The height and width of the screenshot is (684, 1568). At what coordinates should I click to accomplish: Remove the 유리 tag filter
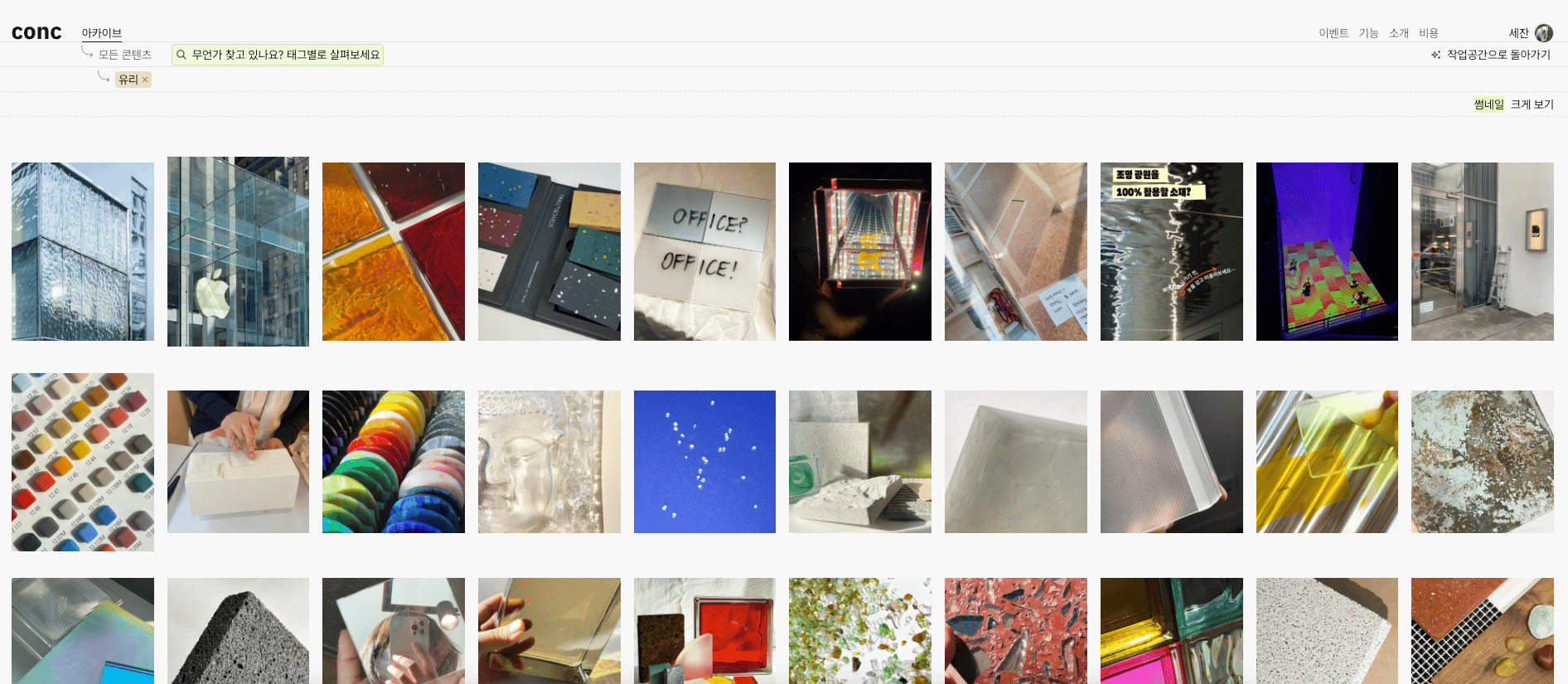coord(145,80)
